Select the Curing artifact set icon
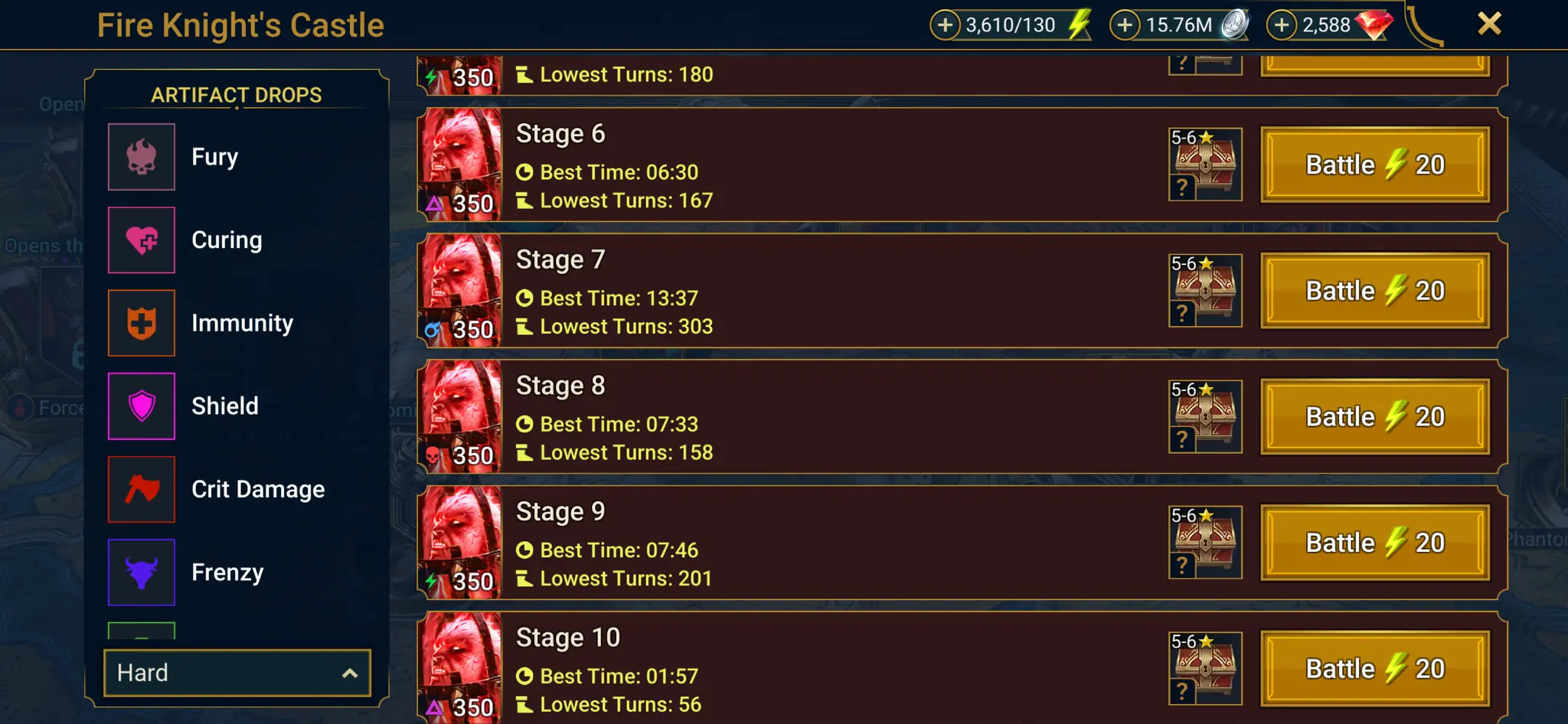This screenshot has width=1568, height=724. coord(142,240)
